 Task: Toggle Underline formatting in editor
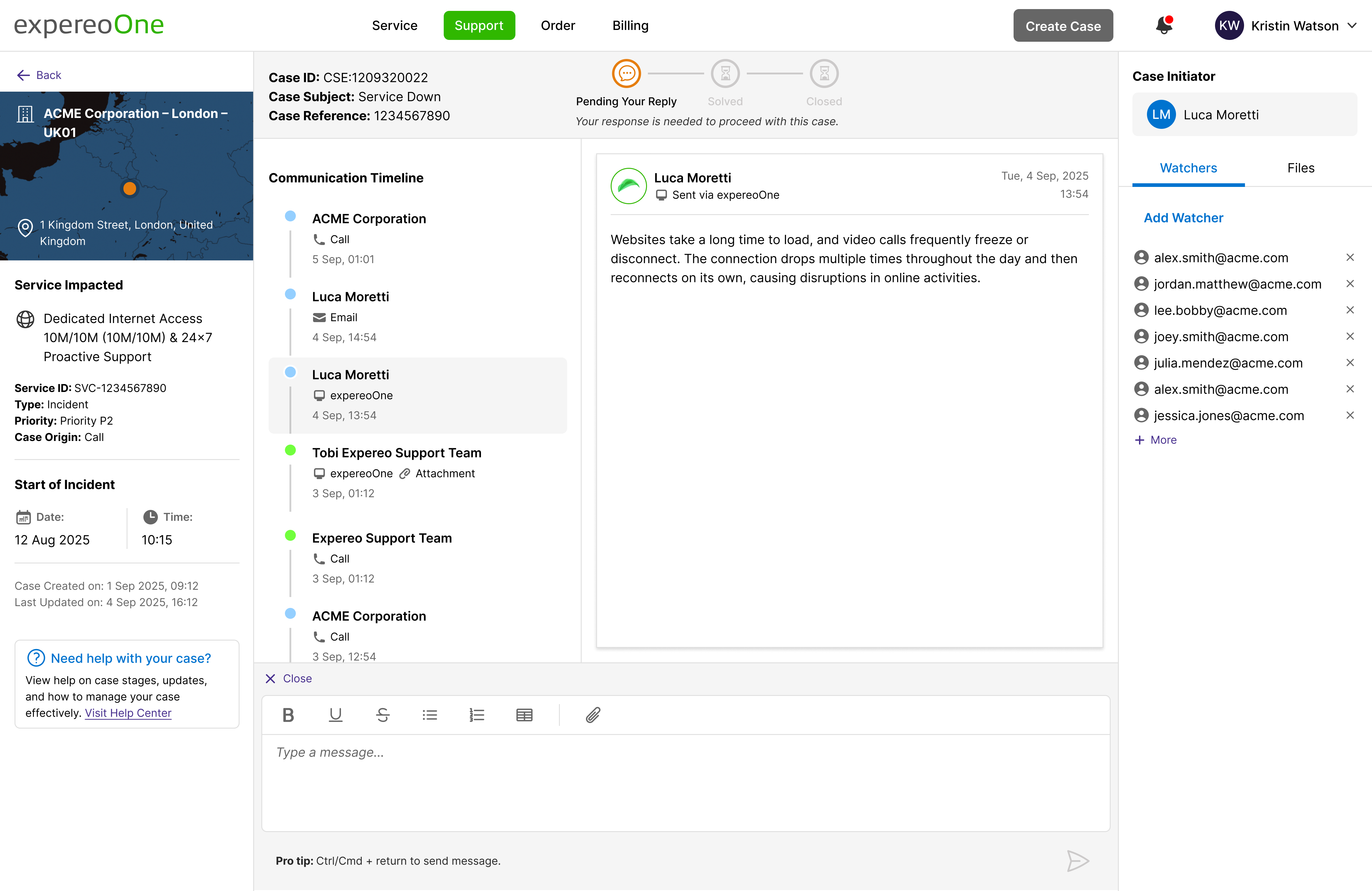pyautogui.click(x=335, y=715)
